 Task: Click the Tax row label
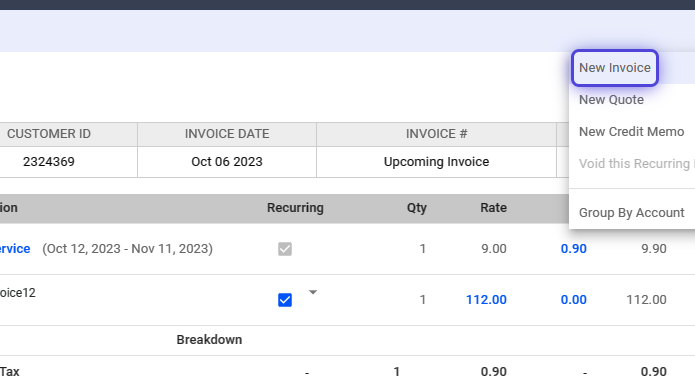(x=10, y=372)
